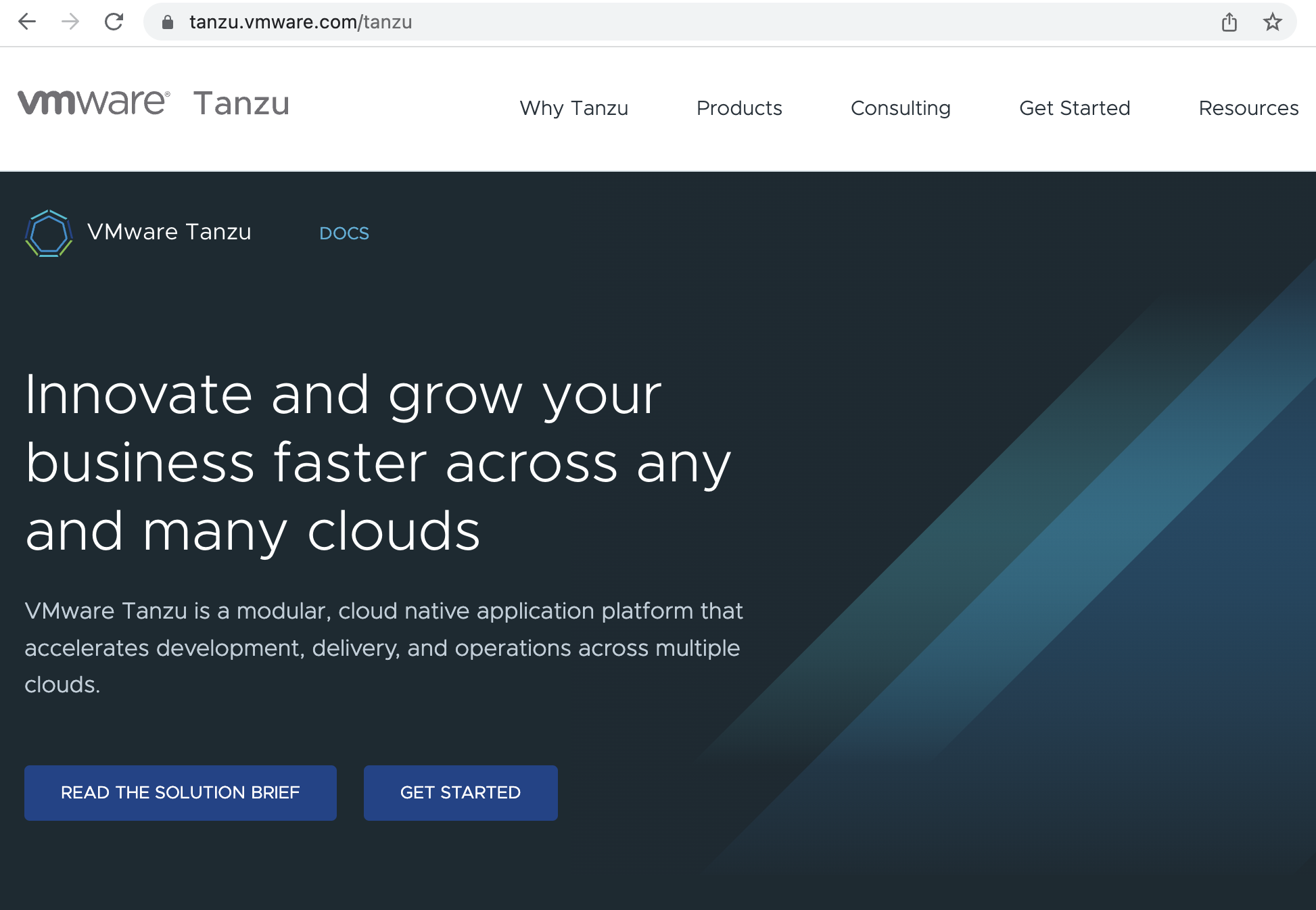
Task: Click the browser back arrow
Action: (27, 22)
